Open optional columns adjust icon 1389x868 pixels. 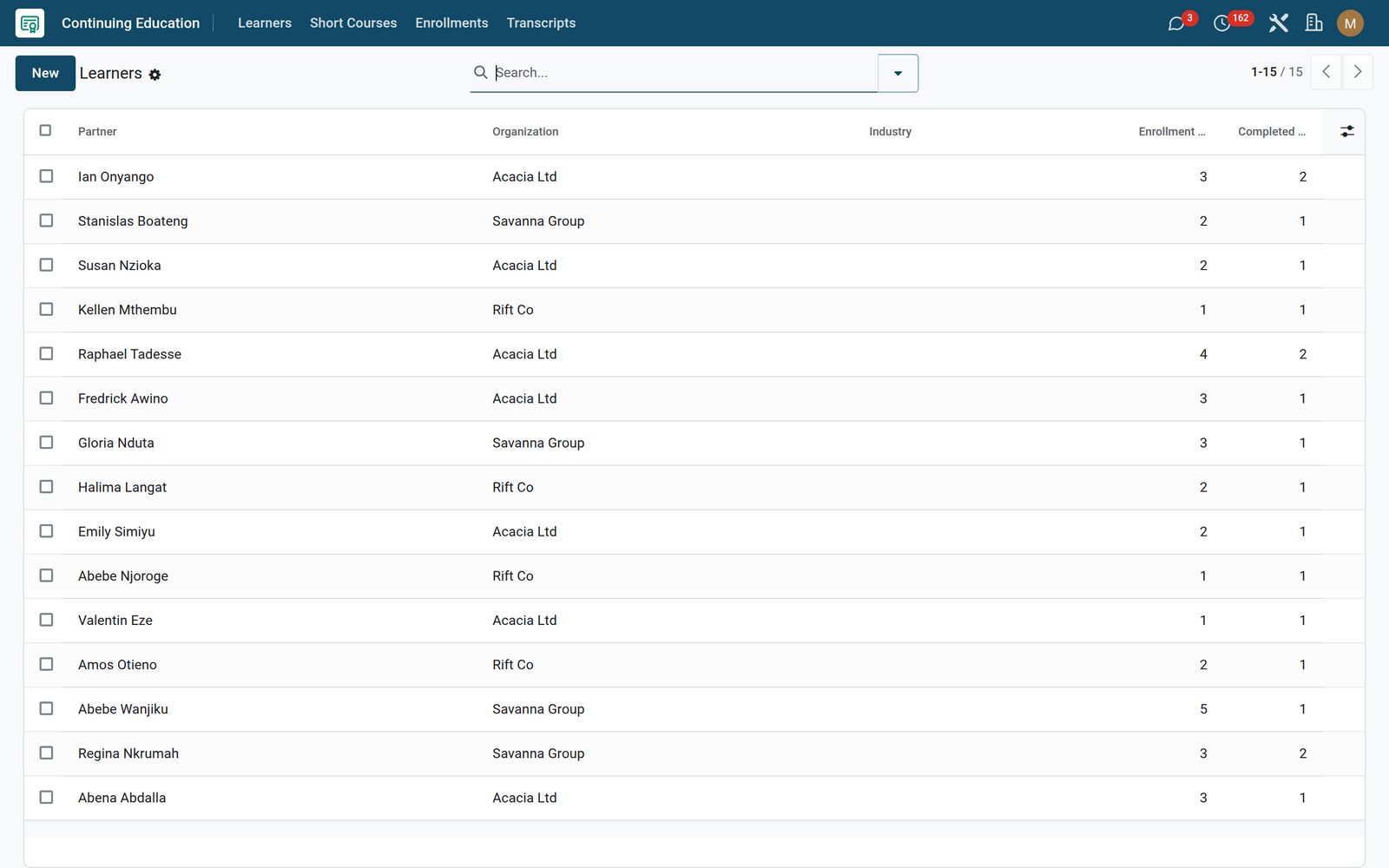point(1346,131)
